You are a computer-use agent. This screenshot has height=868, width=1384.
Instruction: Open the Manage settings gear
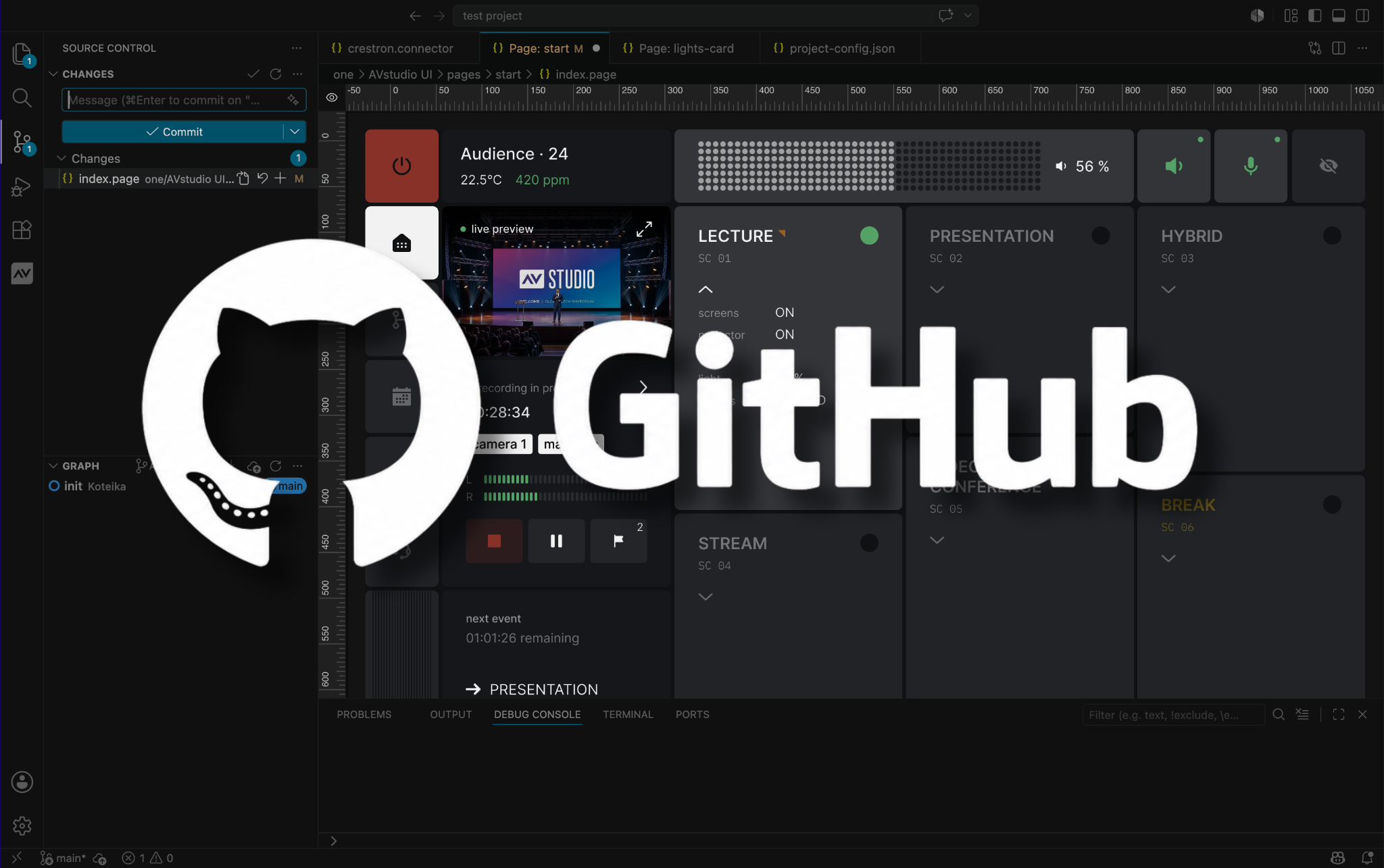[22, 825]
